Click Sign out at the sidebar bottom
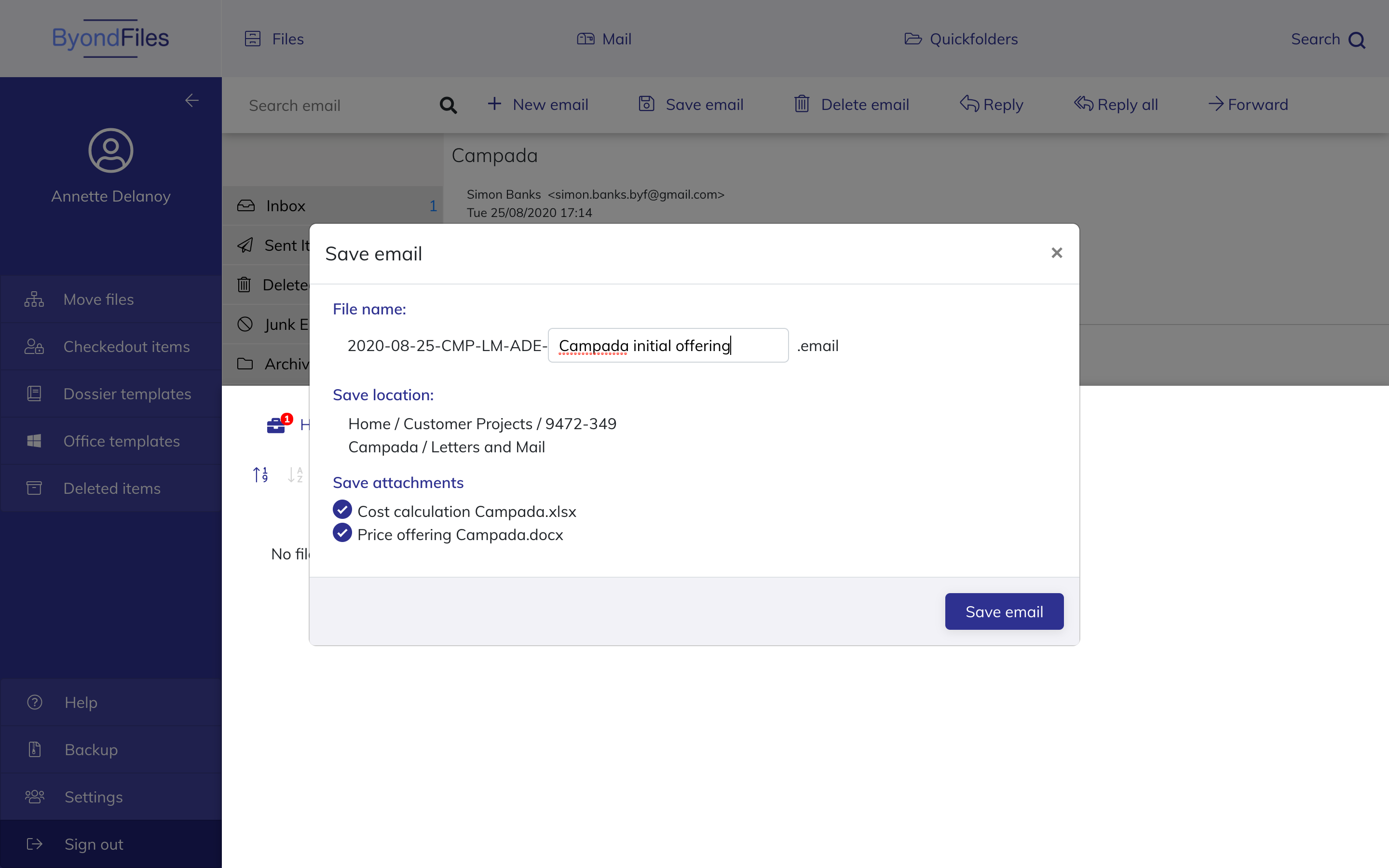The height and width of the screenshot is (868, 1389). pos(94,844)
